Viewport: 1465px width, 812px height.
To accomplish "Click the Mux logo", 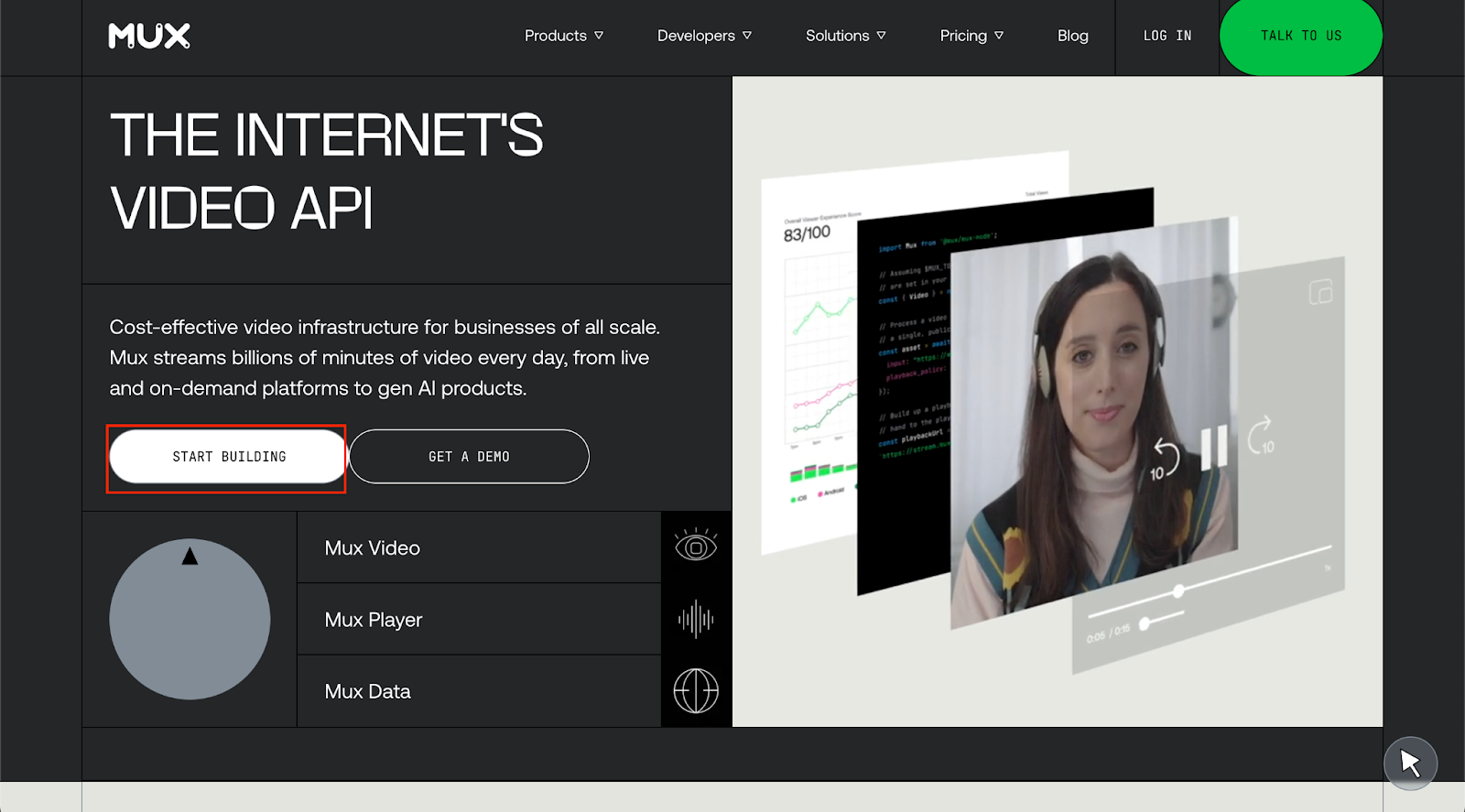I will click(149, 36).
